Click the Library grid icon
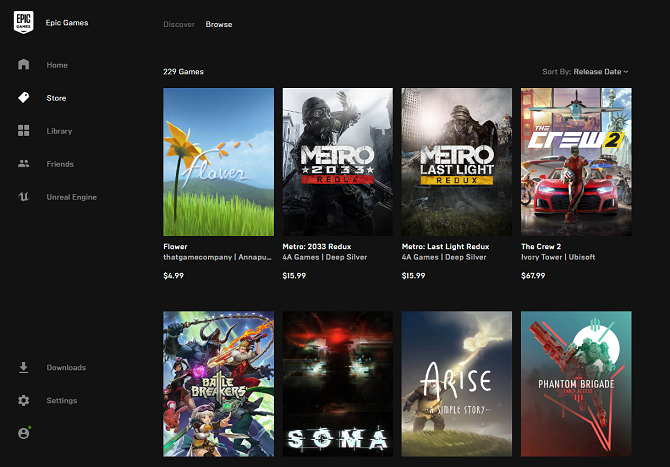This screenshot has height=467, width=670. tap(24, 131)
